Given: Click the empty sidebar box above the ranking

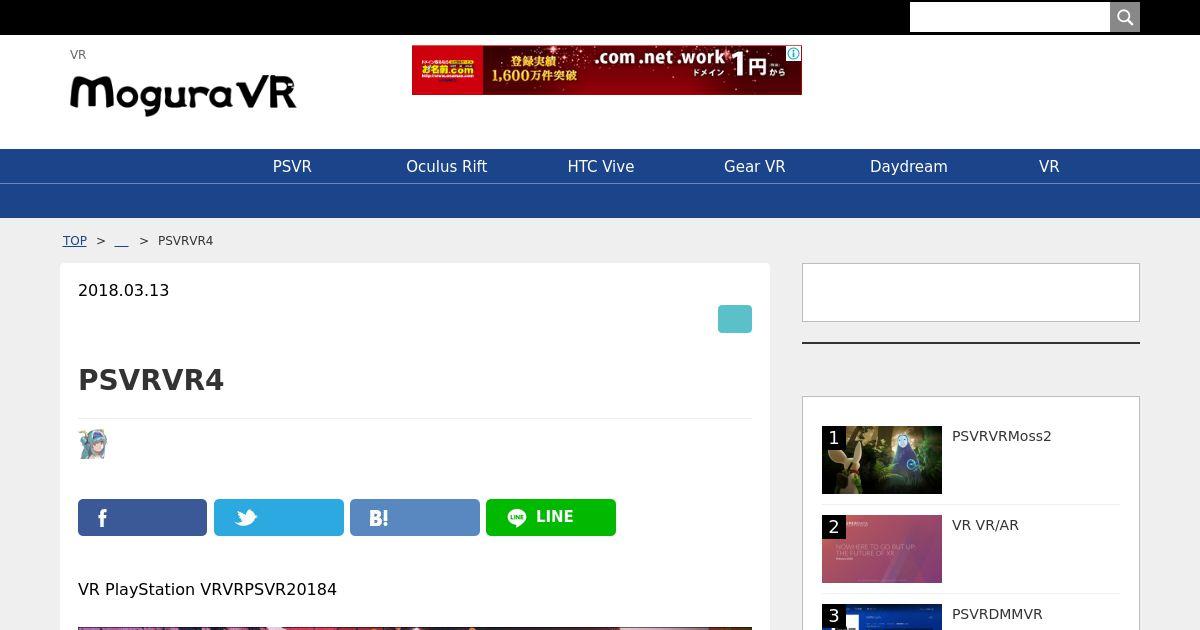Looking at the screenshot, I should click(971, 293).
